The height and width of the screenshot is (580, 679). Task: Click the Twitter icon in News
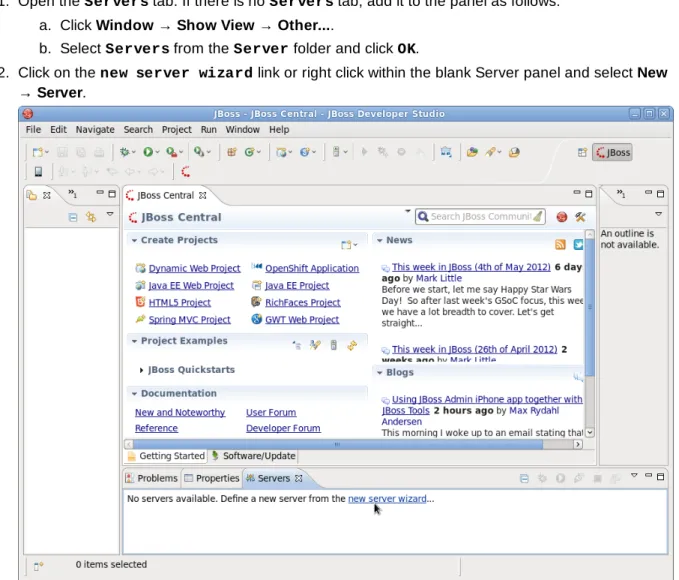[578, 245]
